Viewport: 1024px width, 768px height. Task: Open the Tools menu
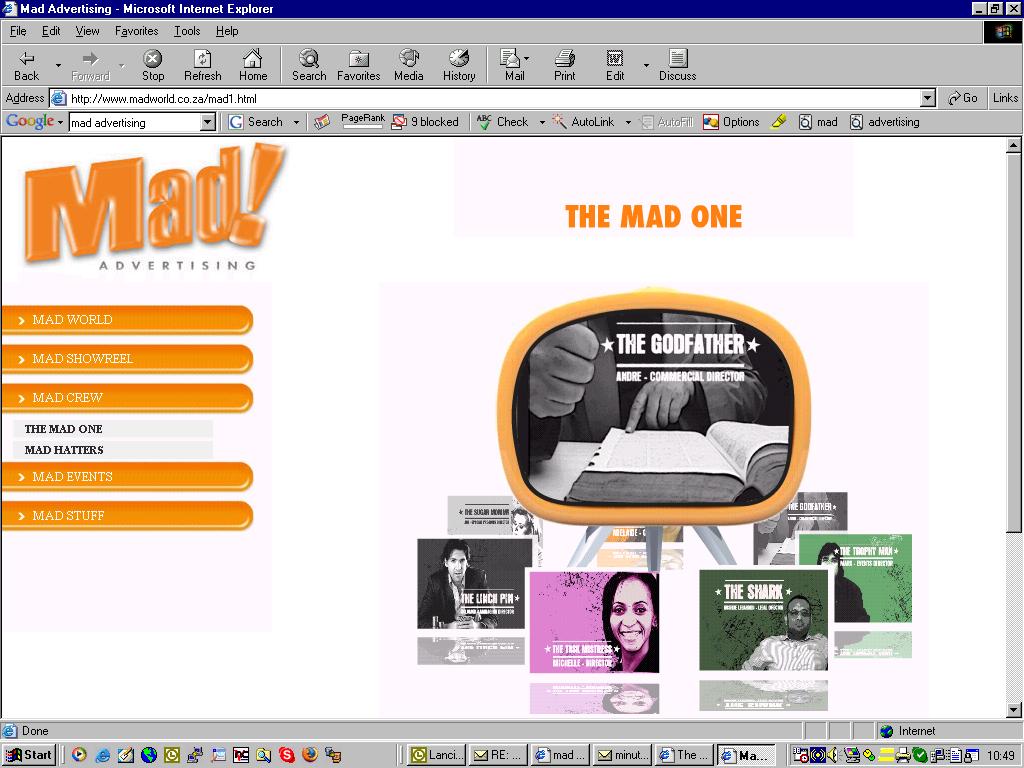pyautogui.click(x=187, y=31)
